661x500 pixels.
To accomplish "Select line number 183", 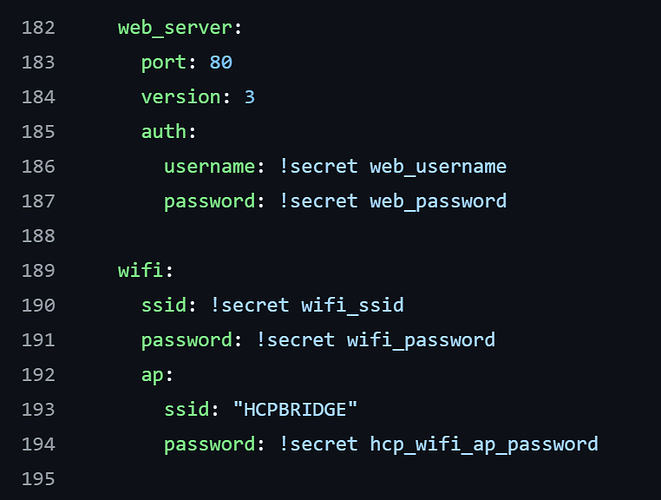I will [38, 62].
